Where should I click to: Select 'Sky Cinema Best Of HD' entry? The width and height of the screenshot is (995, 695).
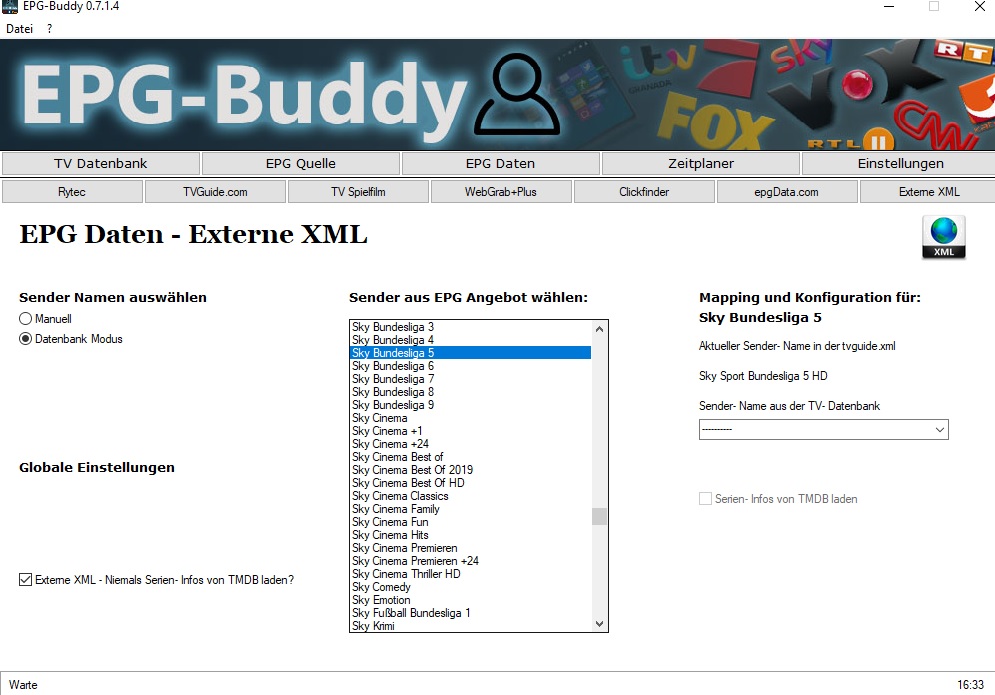point(471,483)
